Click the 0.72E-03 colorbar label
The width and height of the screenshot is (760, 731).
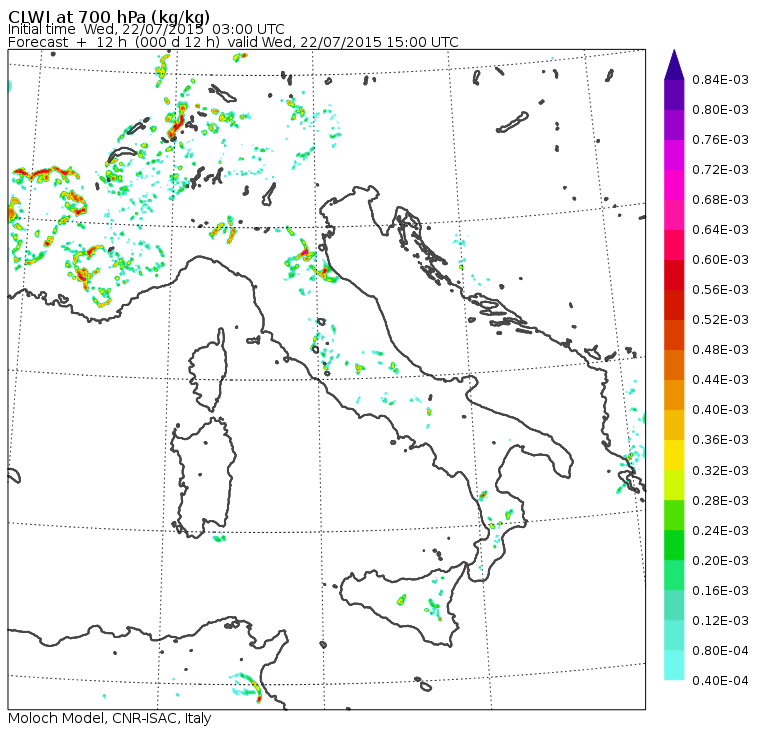(720, 170)
